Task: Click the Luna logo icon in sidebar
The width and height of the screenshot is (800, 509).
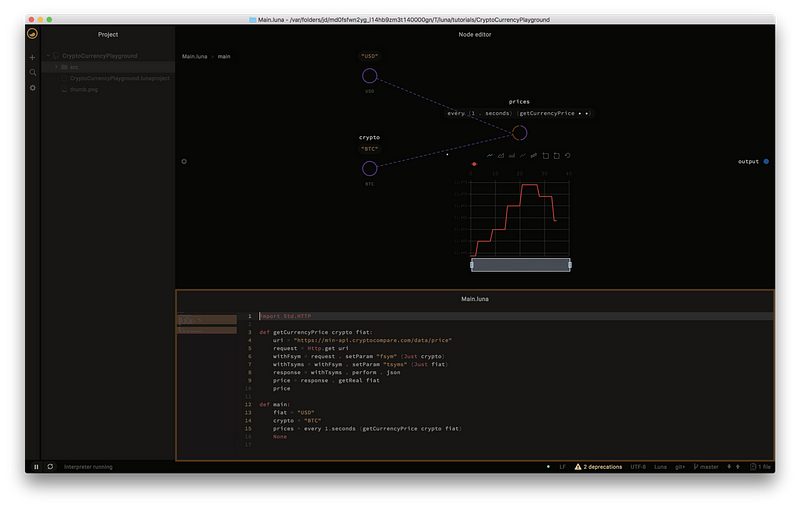Action: (32, 34)
